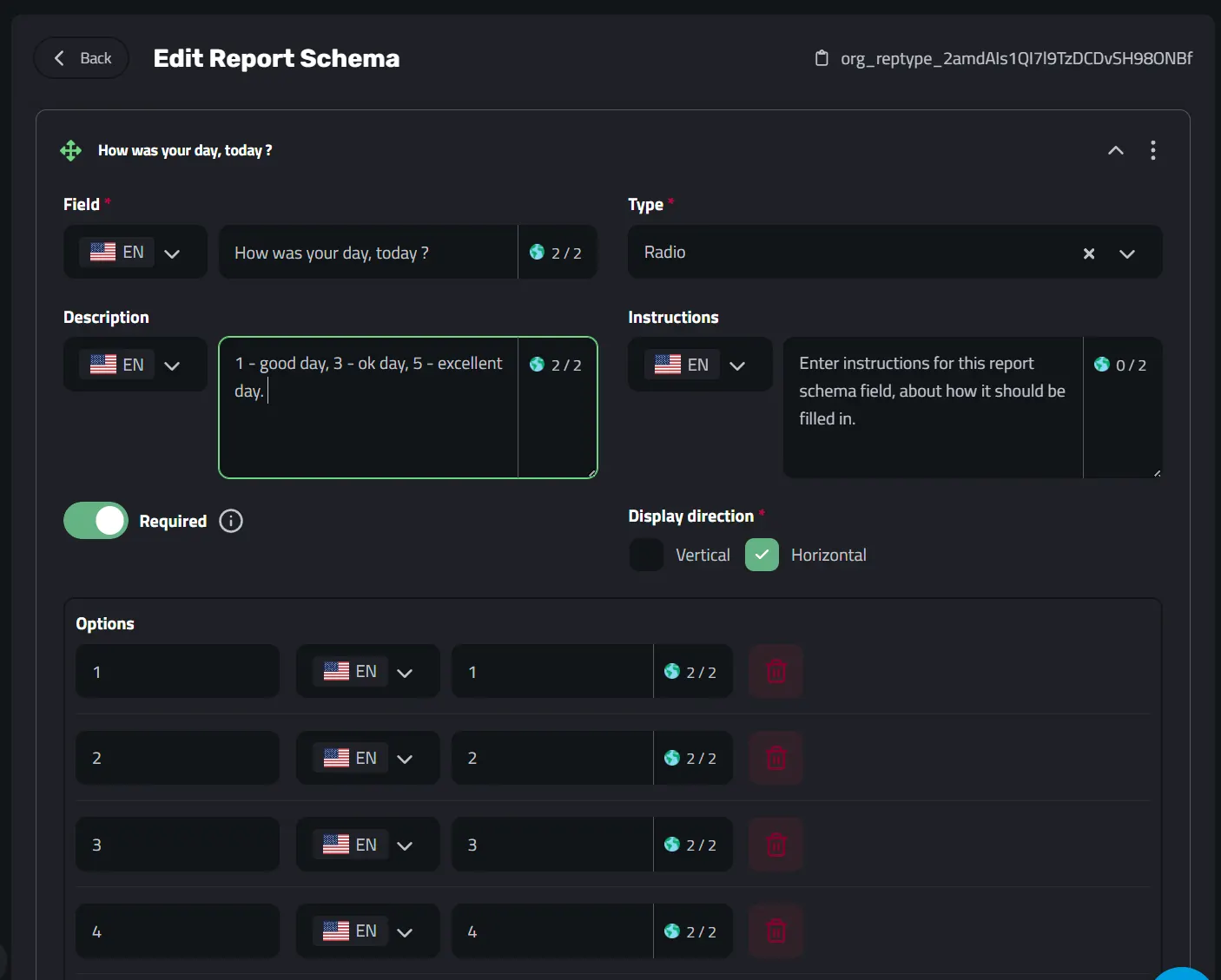The height and width of the screenshot is (980, 1221).
Task: Copy the report type ID with clipboard icon
Action: point(822,58)
